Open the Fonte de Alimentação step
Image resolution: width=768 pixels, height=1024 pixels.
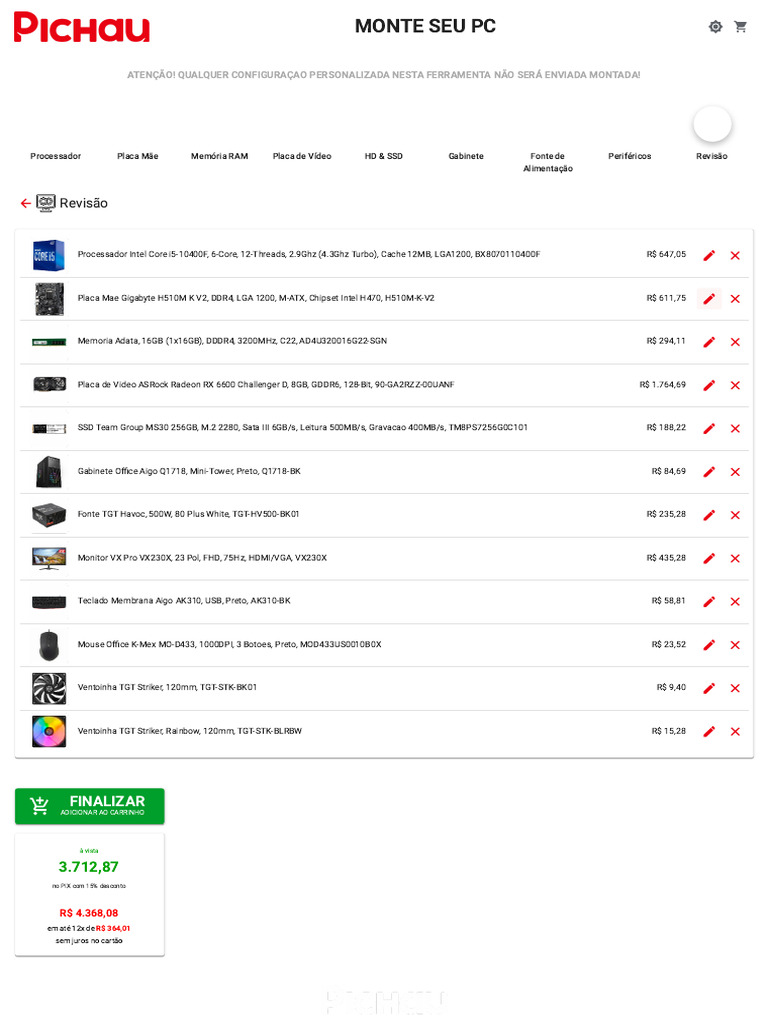pyautogui.click(x=548, y=162)
